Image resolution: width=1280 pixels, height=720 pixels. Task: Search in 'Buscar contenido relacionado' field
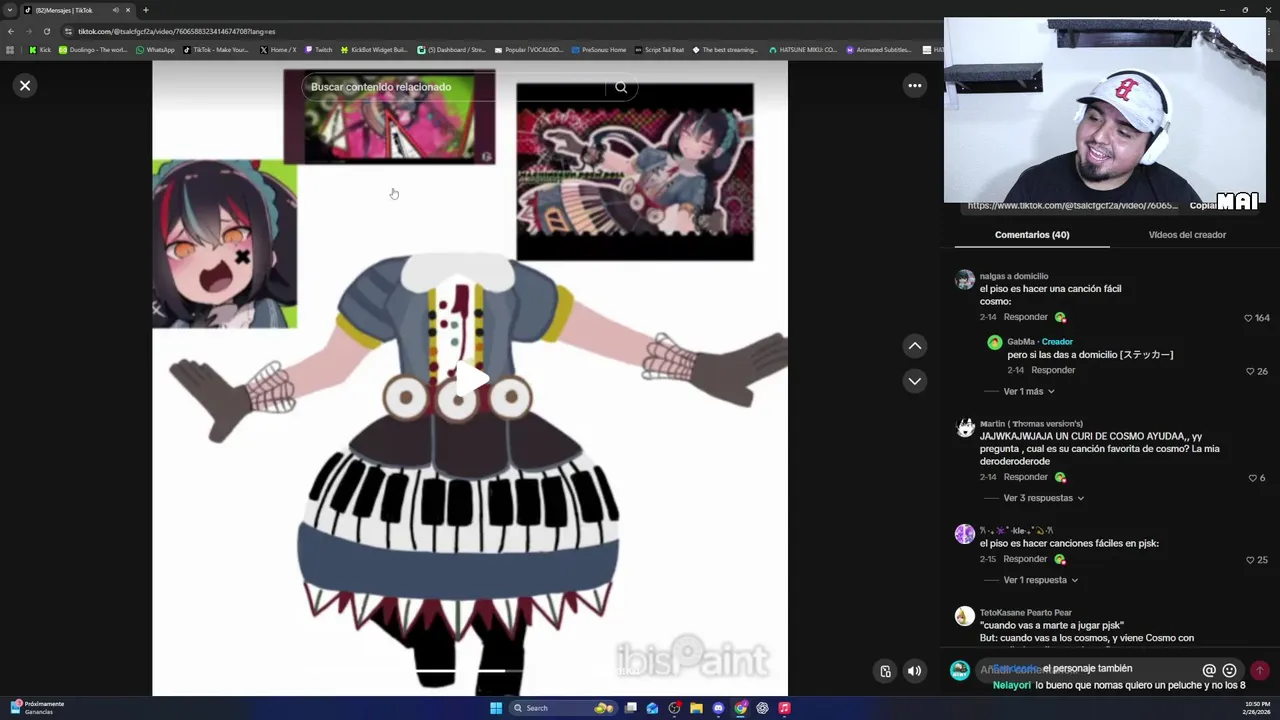tap(455, 87)
